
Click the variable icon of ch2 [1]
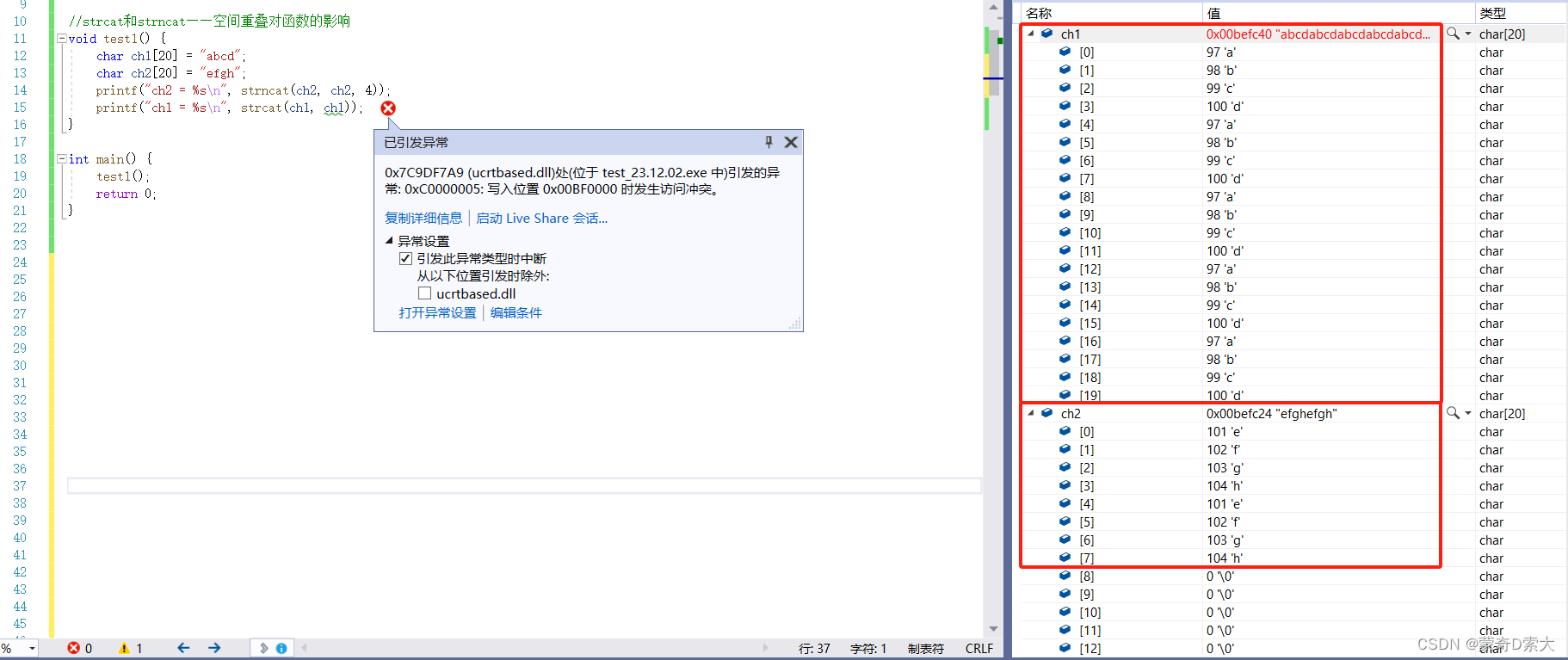click(x=1065, y=449)
